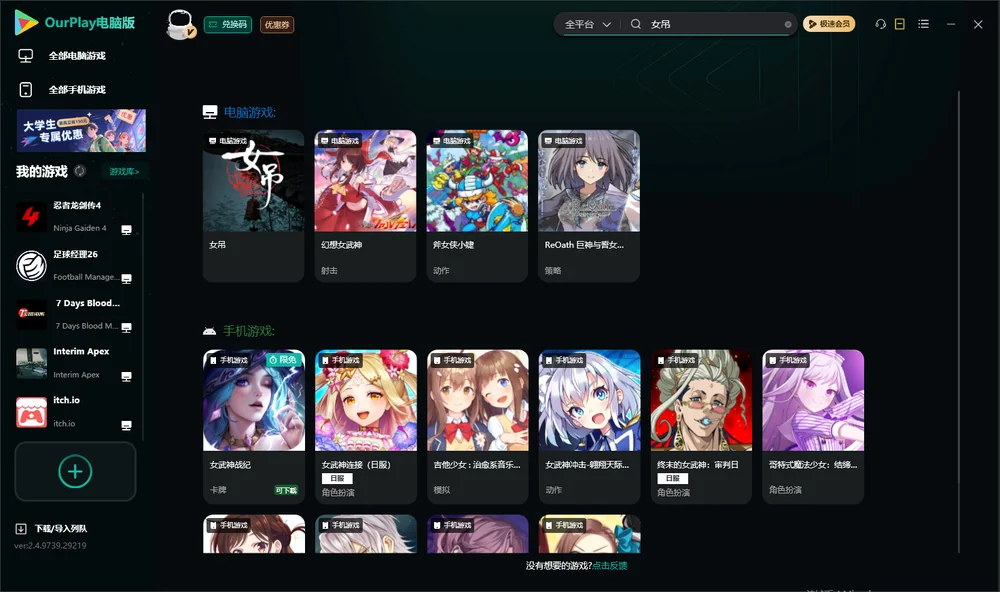
Task: Open 奇特式魔法少女 game card
Action: pos(813,426)
